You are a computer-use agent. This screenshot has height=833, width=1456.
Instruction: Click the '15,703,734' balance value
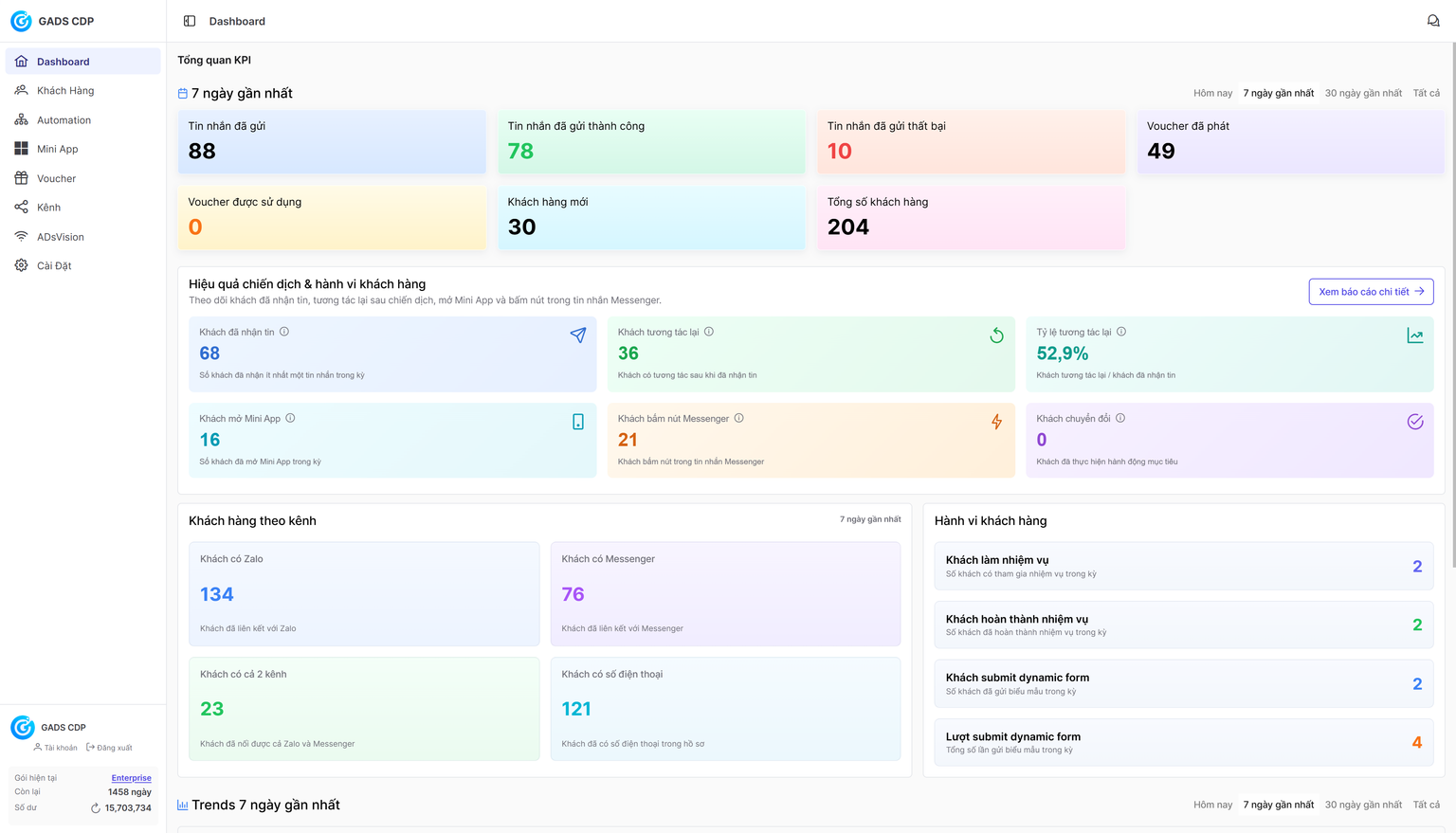click(x=128, y=808)
